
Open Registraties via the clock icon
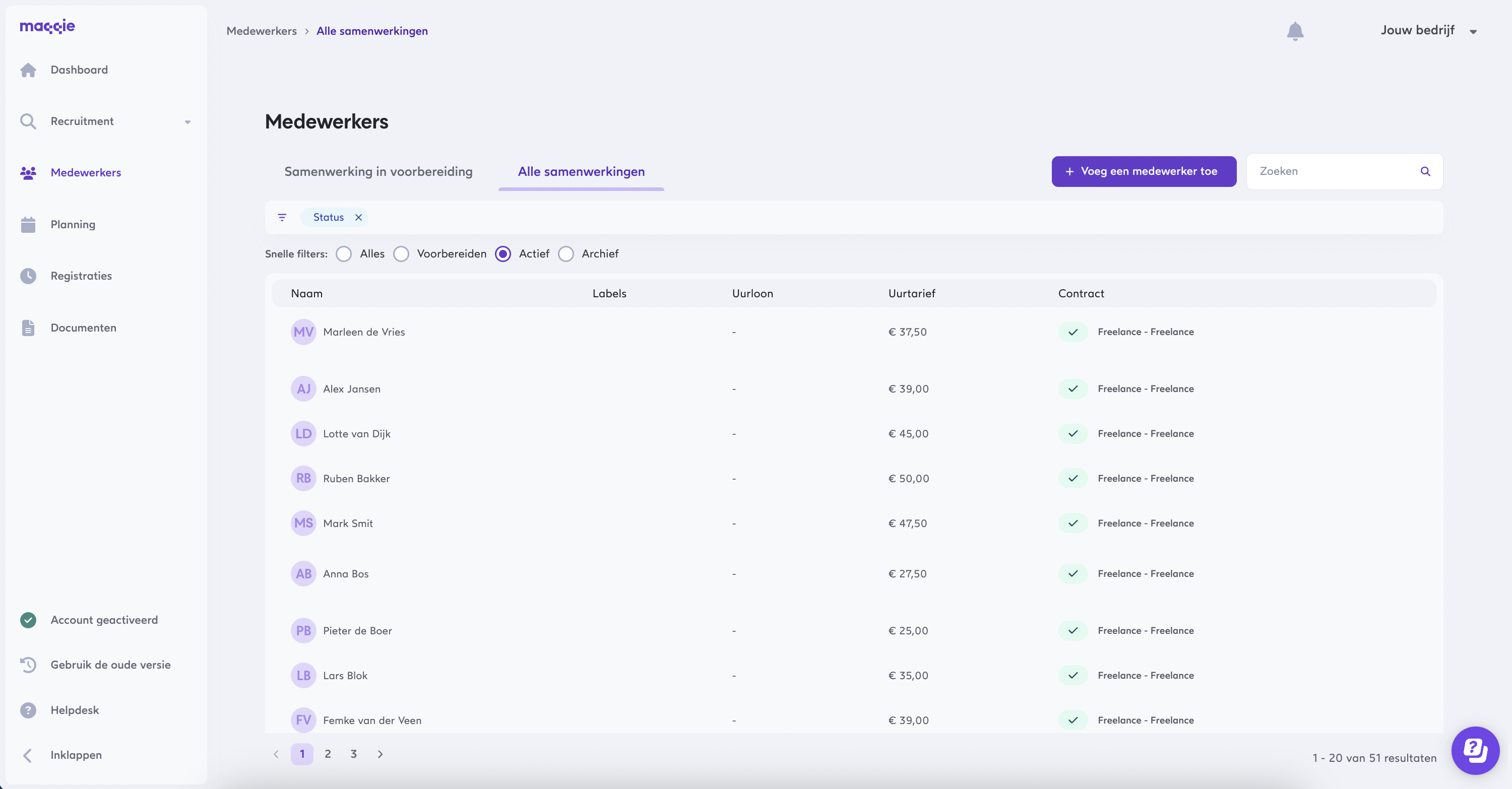pyautogui.click(x=28, y=276)
